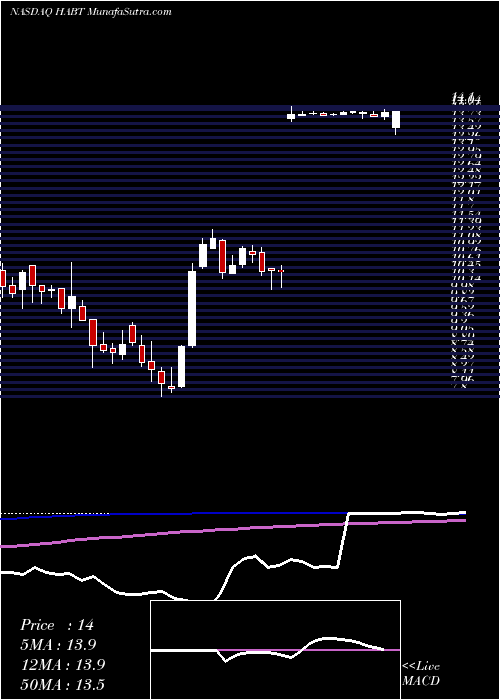Click the NASDAQ HABT MunafaSutra.com title text
This screenshot has height=700, width=500.
[x=91, y=12]
